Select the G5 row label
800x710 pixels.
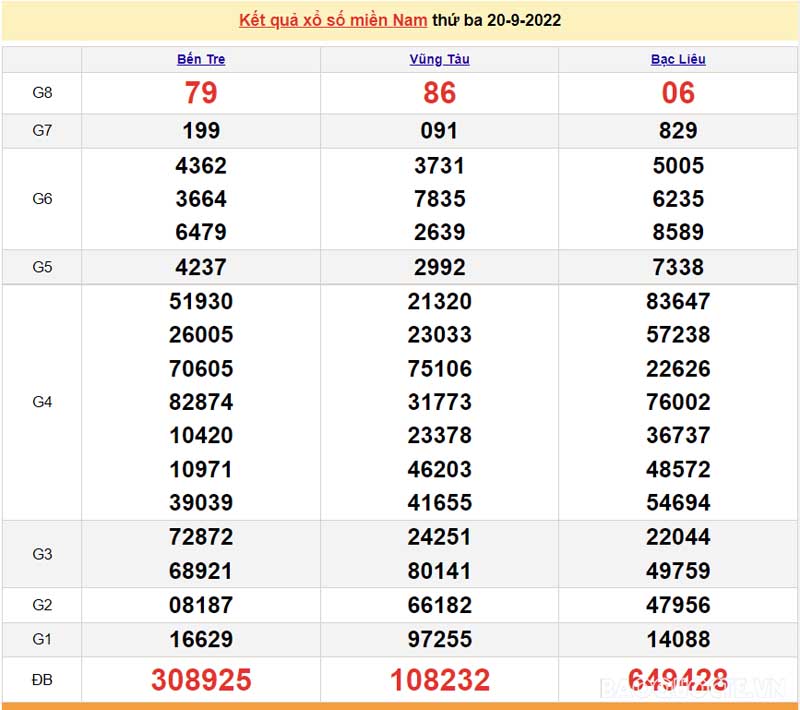click(x=42, y=267)
